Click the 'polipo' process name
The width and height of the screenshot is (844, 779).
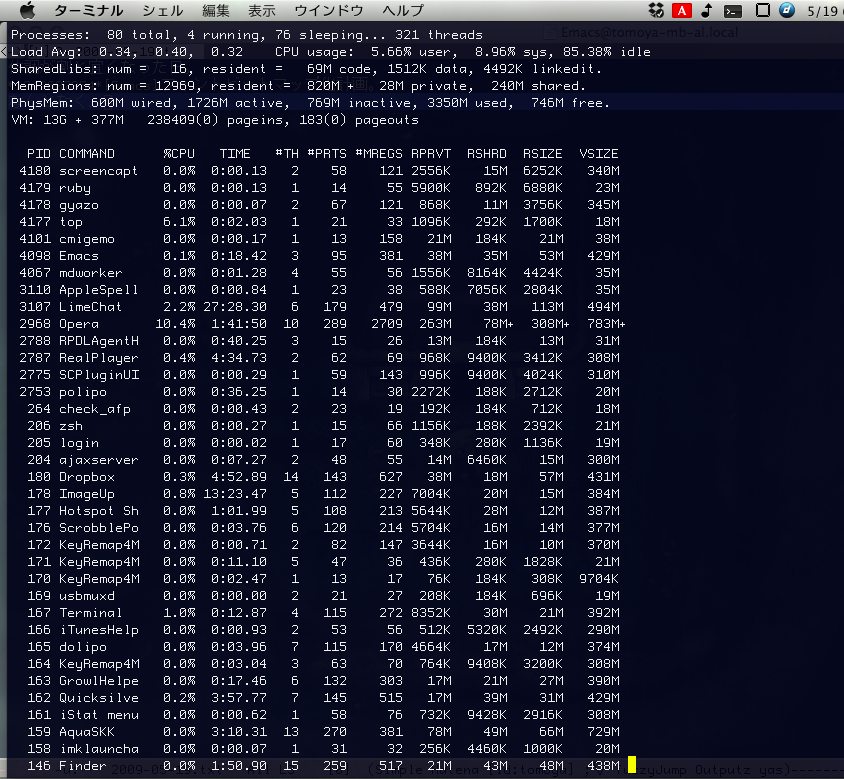click(x=83, y=392)
